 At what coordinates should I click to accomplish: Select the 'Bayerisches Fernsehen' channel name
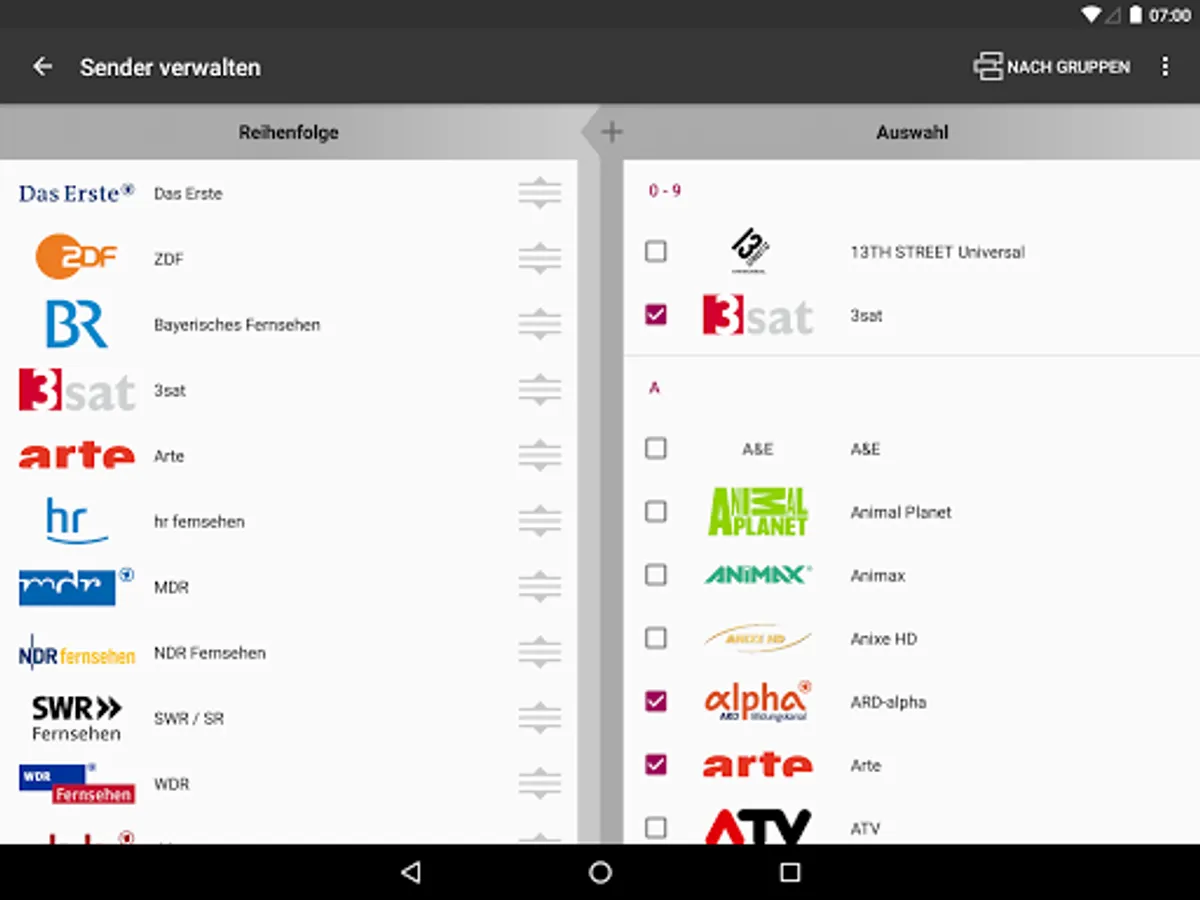[237, 325]
